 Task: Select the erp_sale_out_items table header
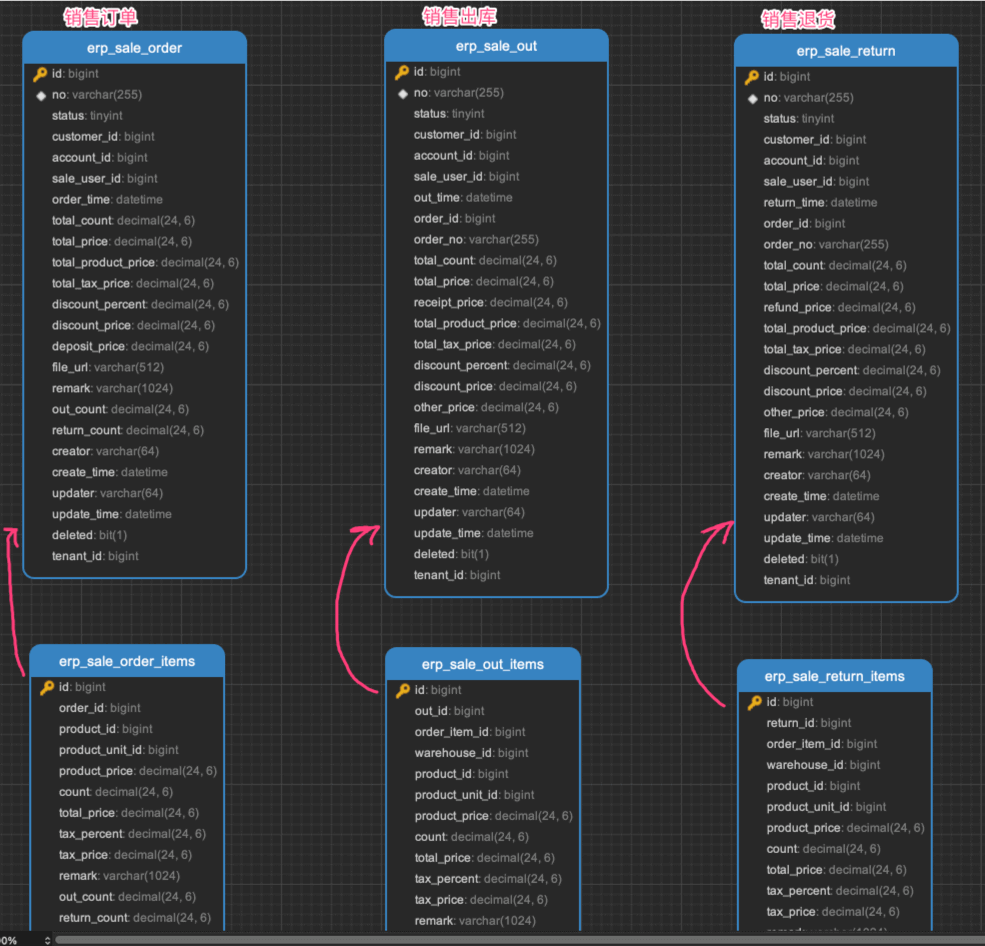point(483,664)
